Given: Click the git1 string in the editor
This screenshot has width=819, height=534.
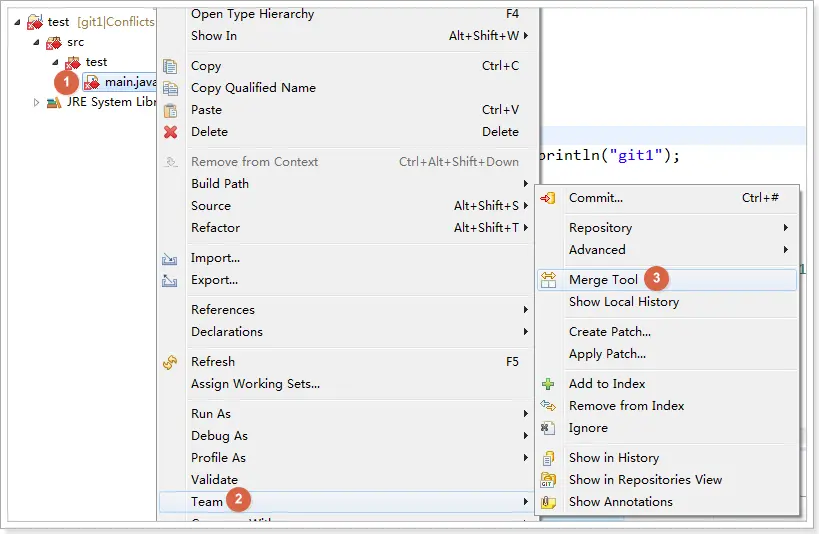Looking at the screenshot, I should point(636,155).
